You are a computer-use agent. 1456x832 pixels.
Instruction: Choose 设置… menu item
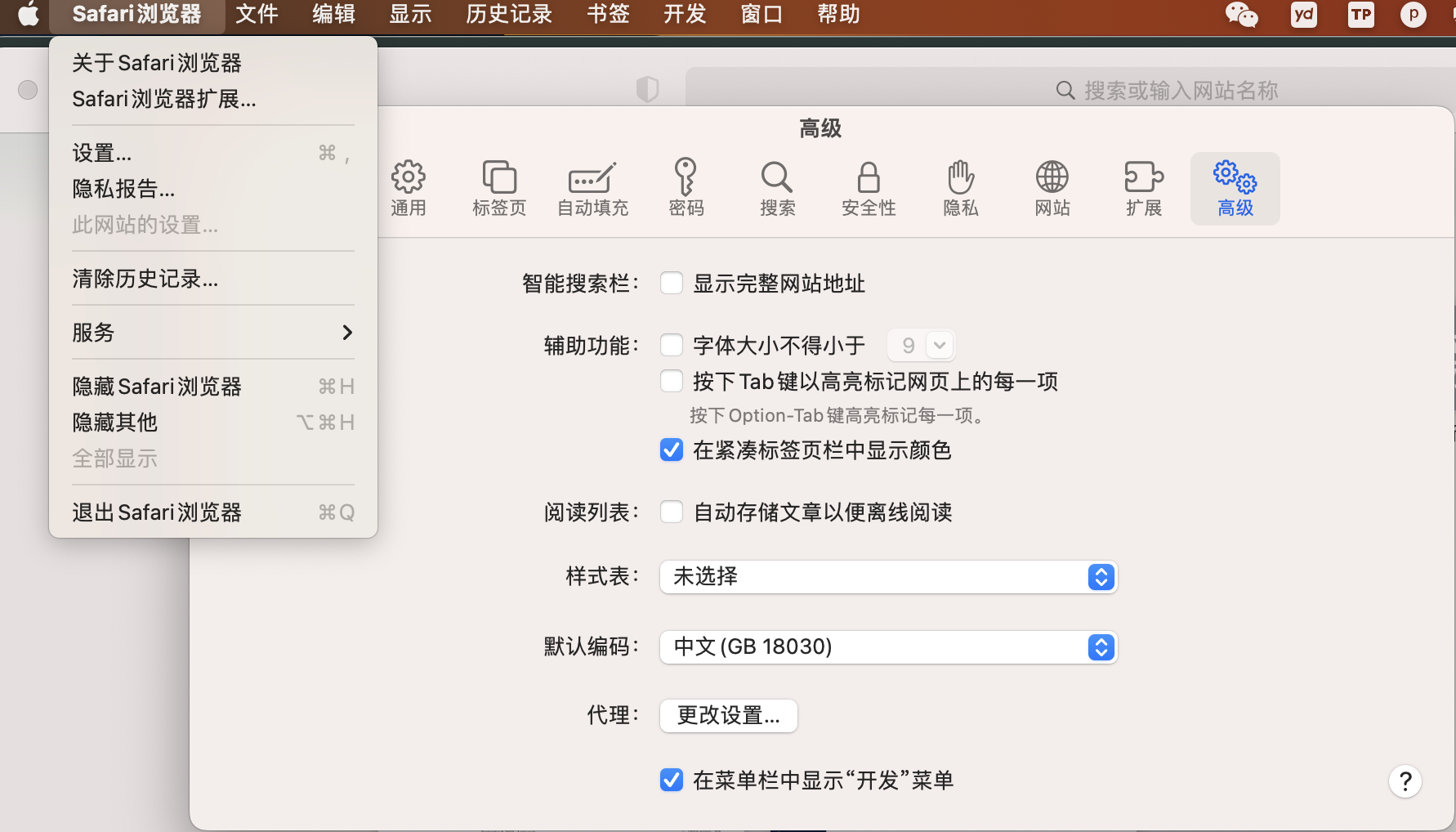(213, 153)
